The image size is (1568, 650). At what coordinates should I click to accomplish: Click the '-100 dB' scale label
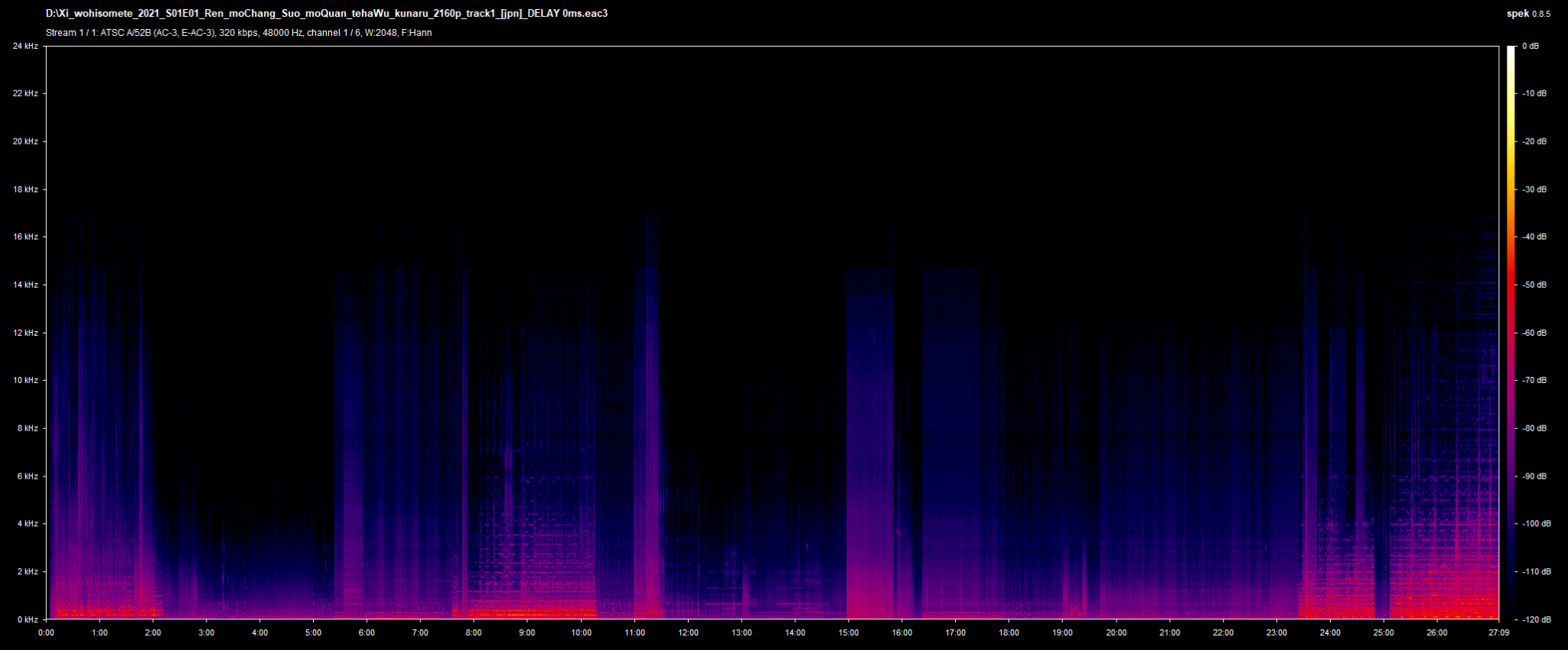click(1537, 524)
